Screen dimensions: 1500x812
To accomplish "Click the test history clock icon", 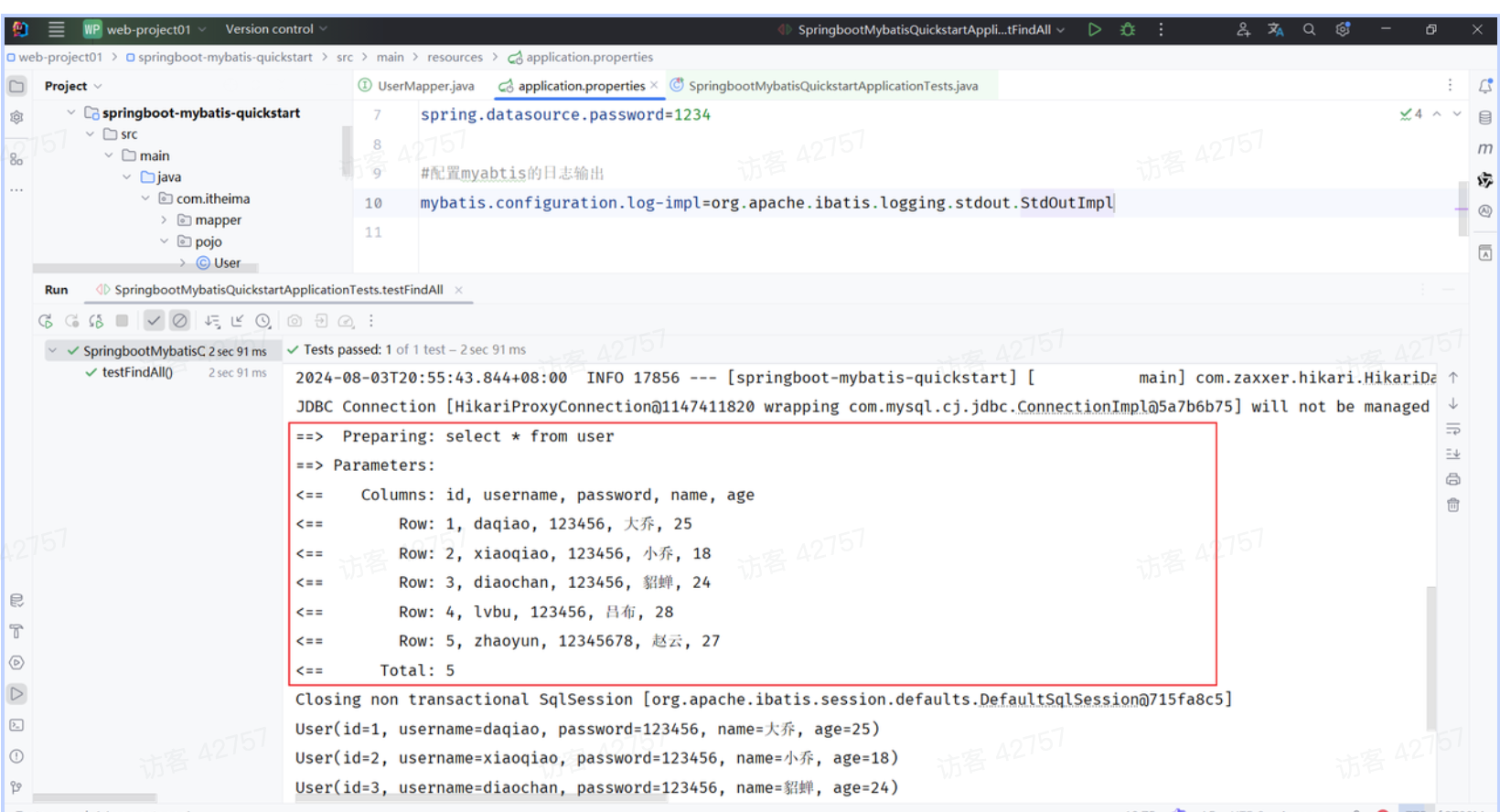I will (x=263, y=321).
